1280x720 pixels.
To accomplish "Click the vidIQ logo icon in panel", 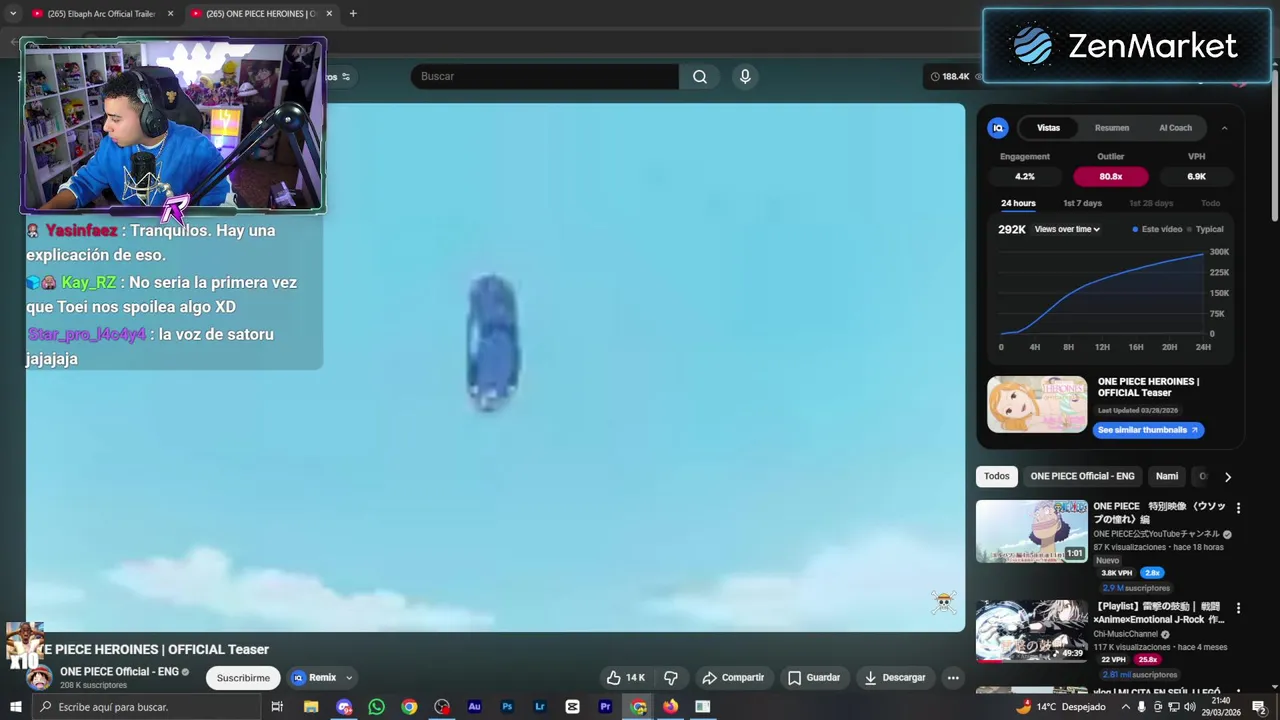I will click(998, 128).
